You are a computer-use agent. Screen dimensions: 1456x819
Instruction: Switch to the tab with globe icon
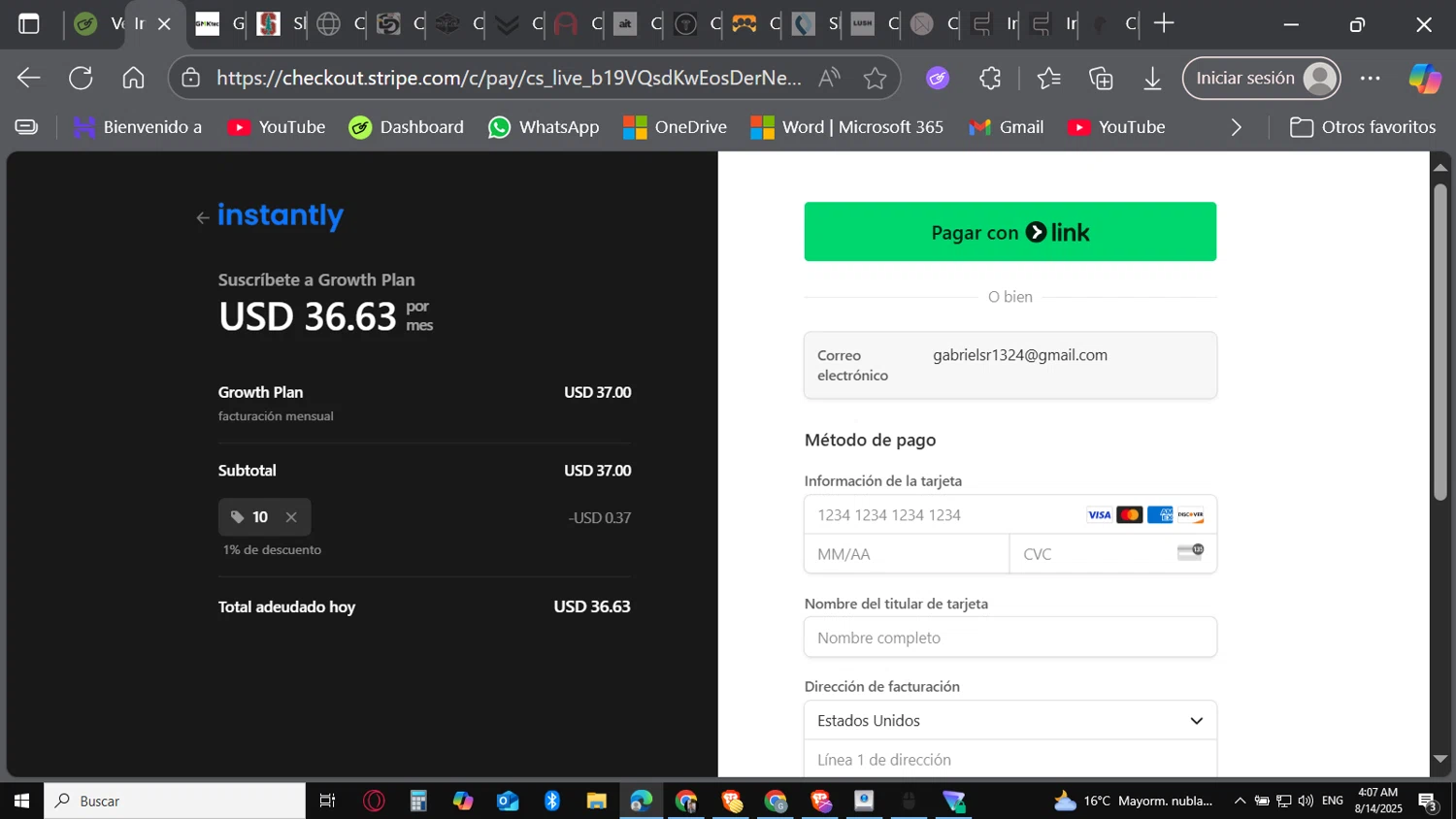point(330,24)
